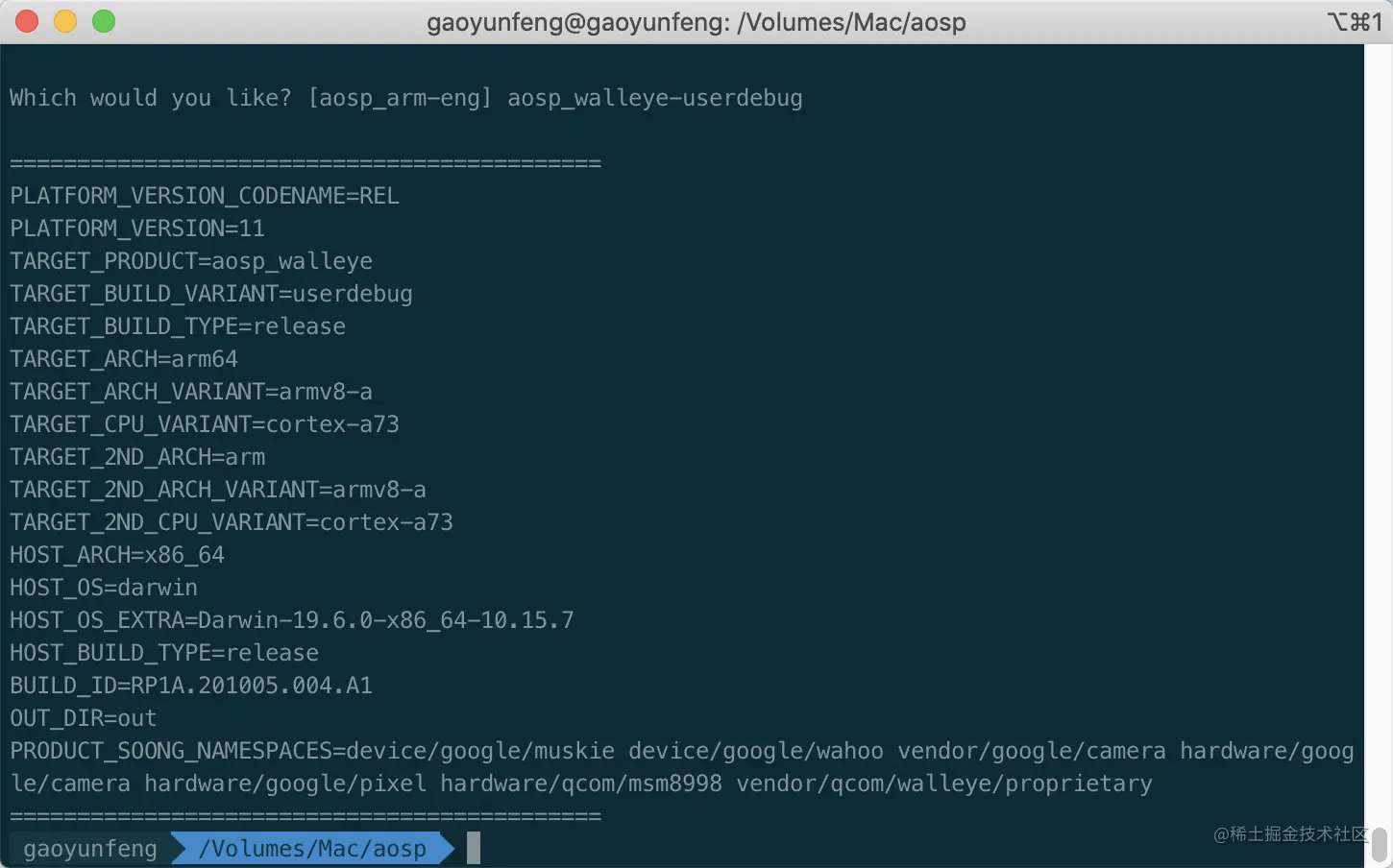Click the TARGET_BUILD_VARIANT=userdebug line

tap(211, 294)
